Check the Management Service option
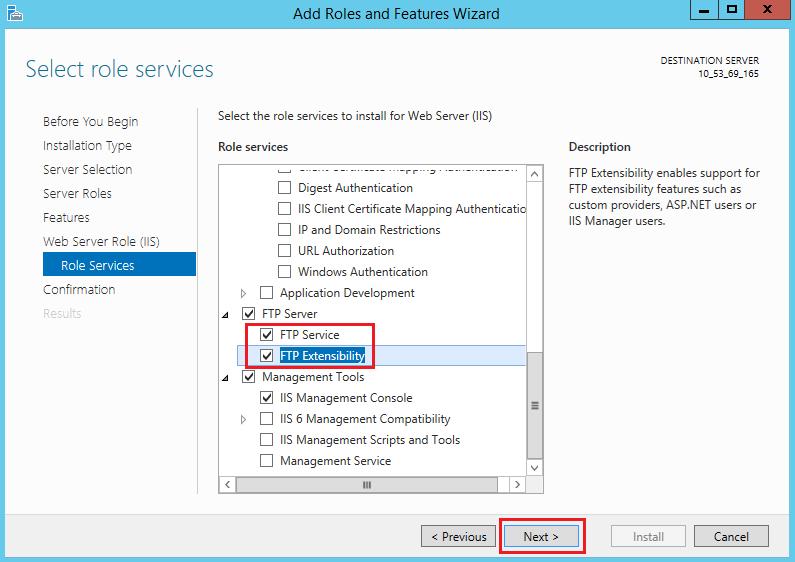The width and height of the screenshot is (795, 562). coord(267,461)
